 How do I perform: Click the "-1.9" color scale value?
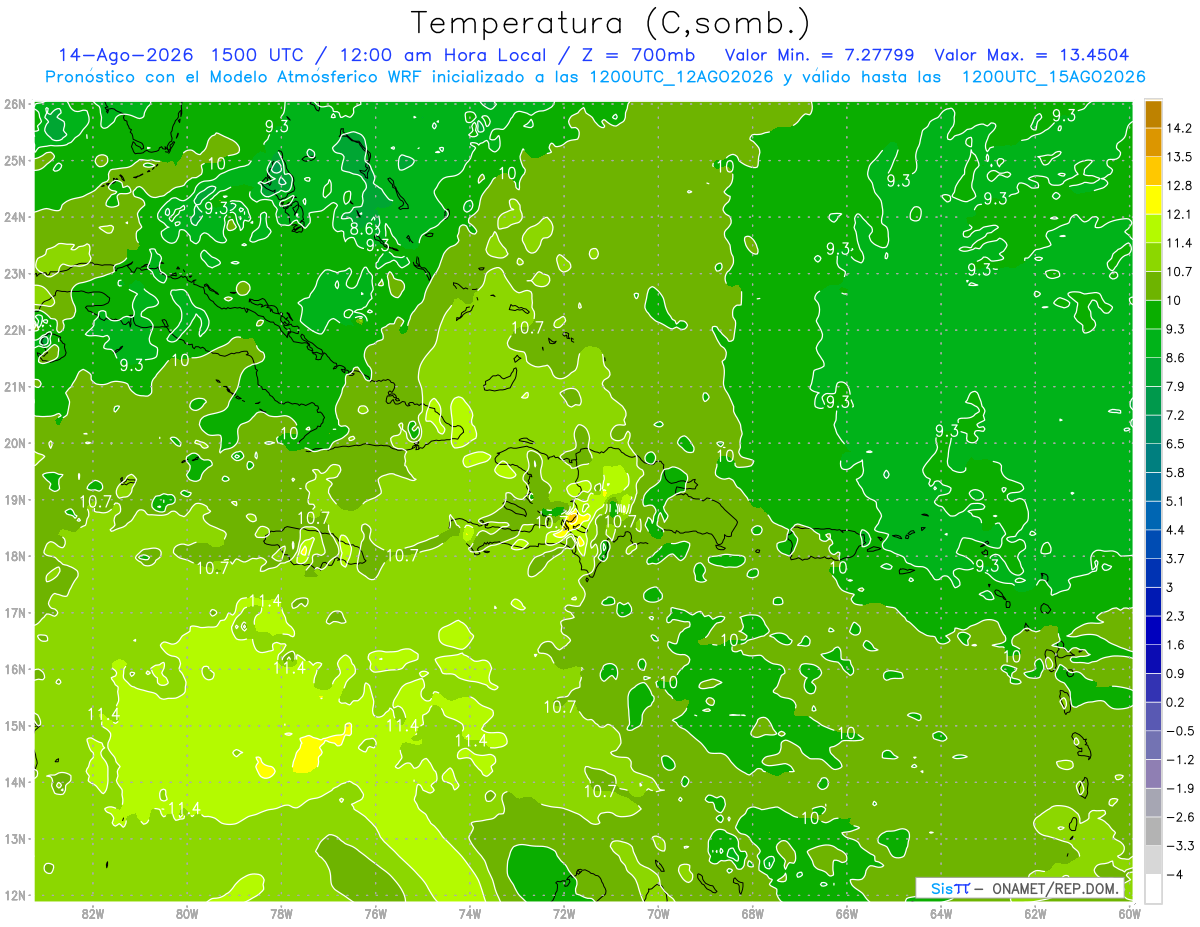coord(1179,788)
